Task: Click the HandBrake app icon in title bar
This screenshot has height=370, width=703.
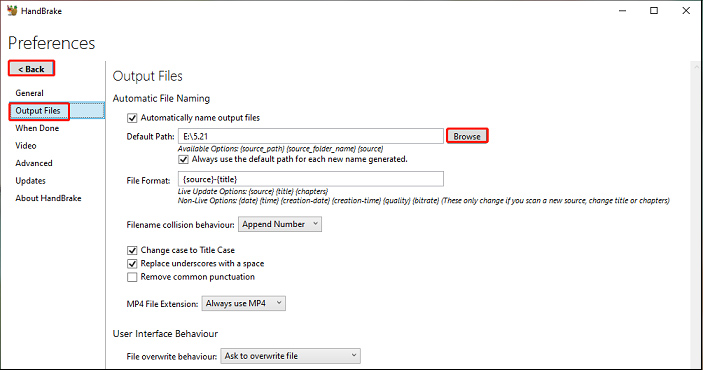Action: (12, 11)
